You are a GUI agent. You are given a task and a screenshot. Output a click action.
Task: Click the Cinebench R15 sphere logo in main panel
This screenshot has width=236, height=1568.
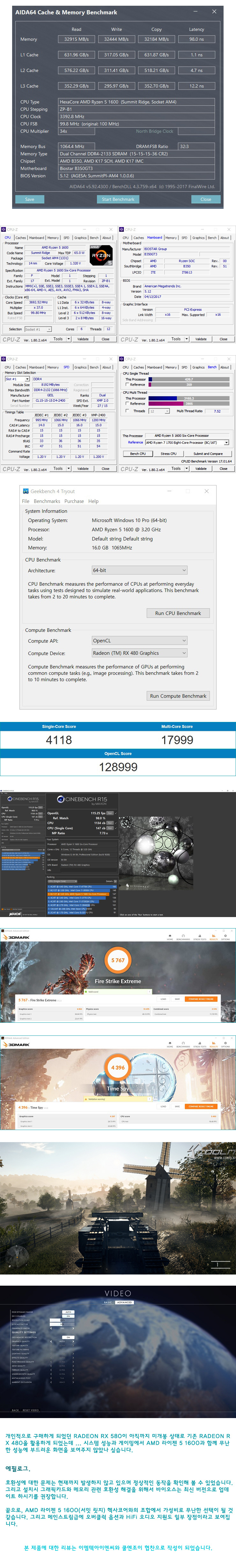pos(61,800)
